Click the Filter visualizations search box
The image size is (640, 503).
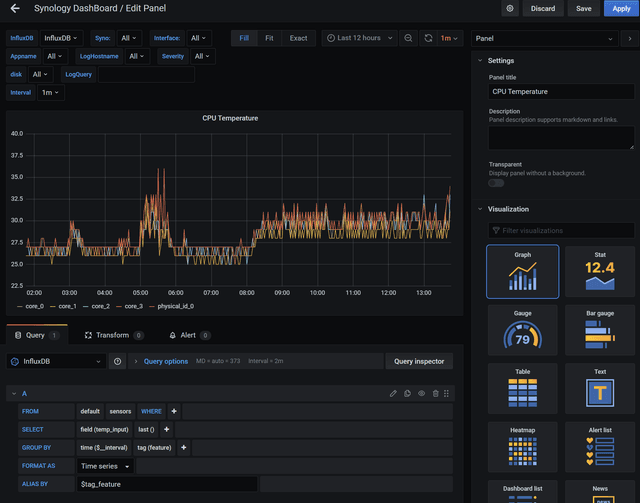[x=561, y=231]
